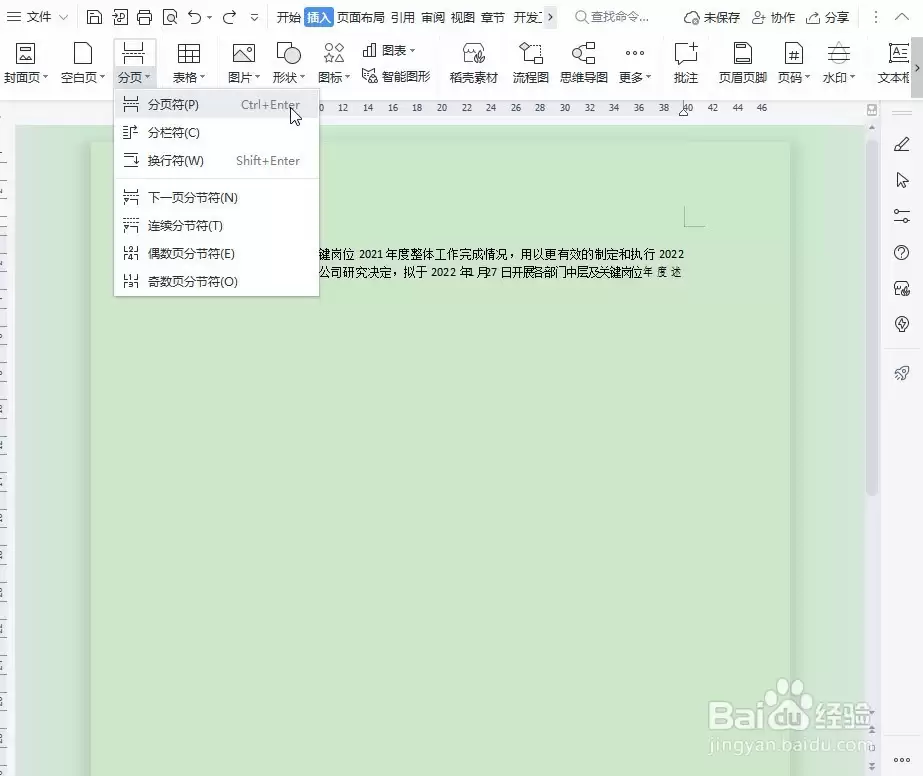Image resolution: width=923 pixels, height=776 pixels.
Task: Open the three-dot options menu at top right
Action: (875, 17)
